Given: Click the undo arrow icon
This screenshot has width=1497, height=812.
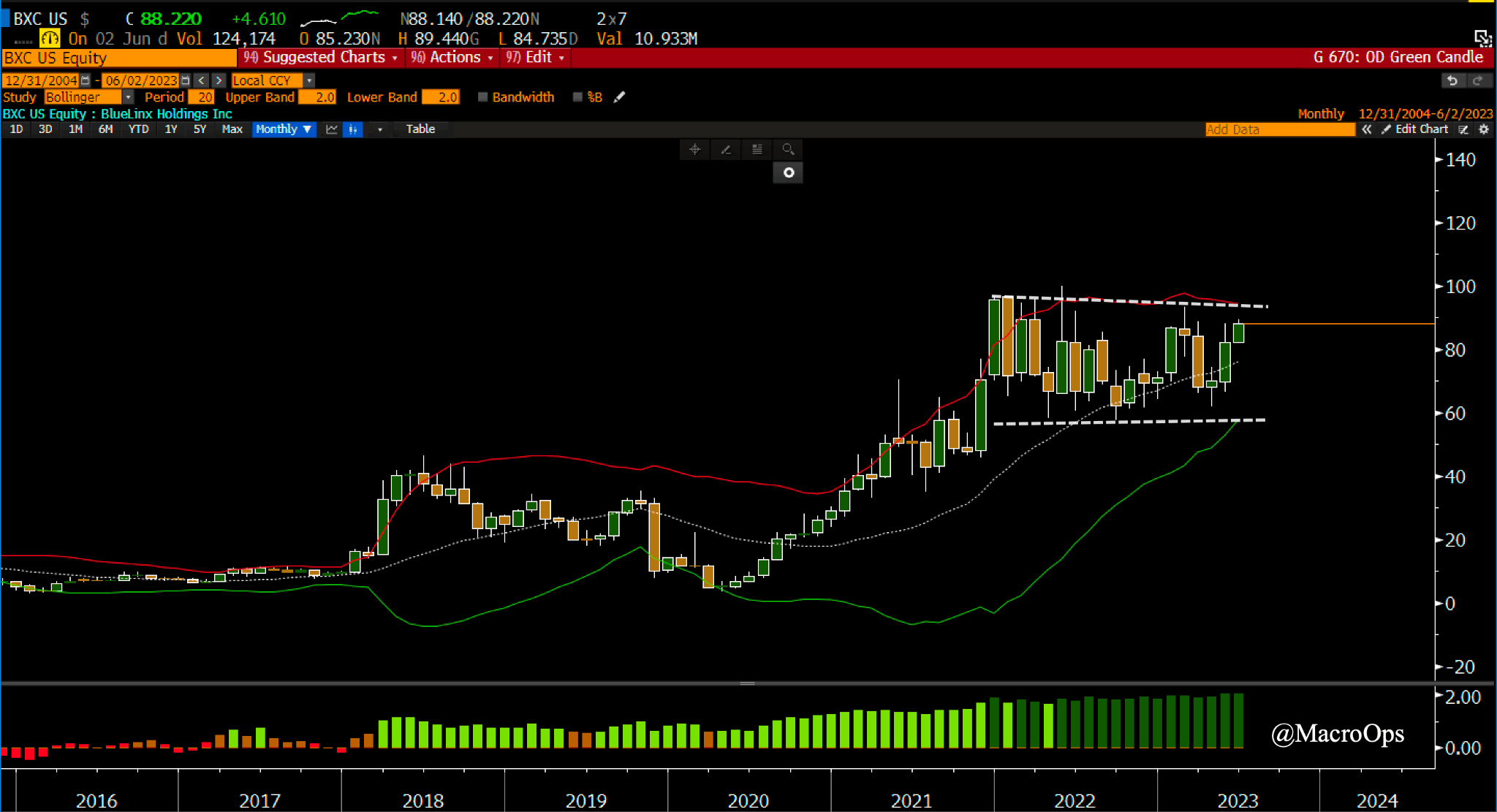Looking at the screenshot, I should (1452, 80).
